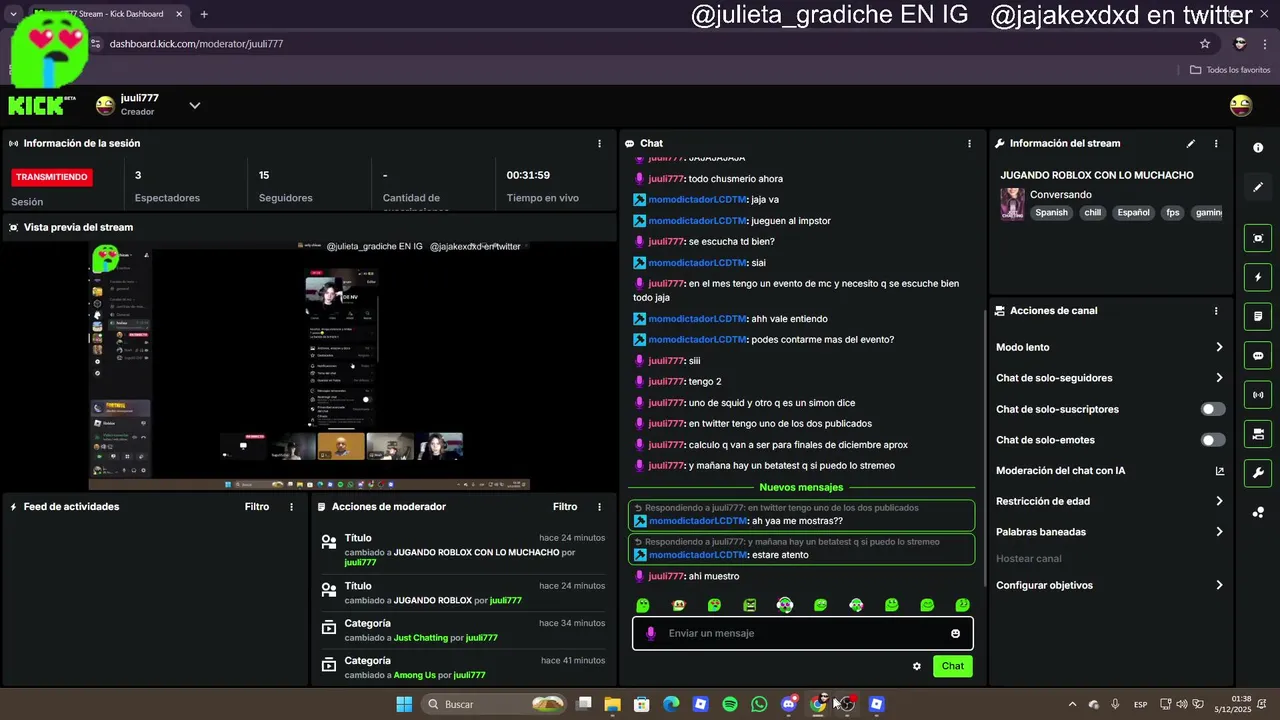Open juuli777 channel dropdown chevron
1280x720 pixels.
point(195,105)
